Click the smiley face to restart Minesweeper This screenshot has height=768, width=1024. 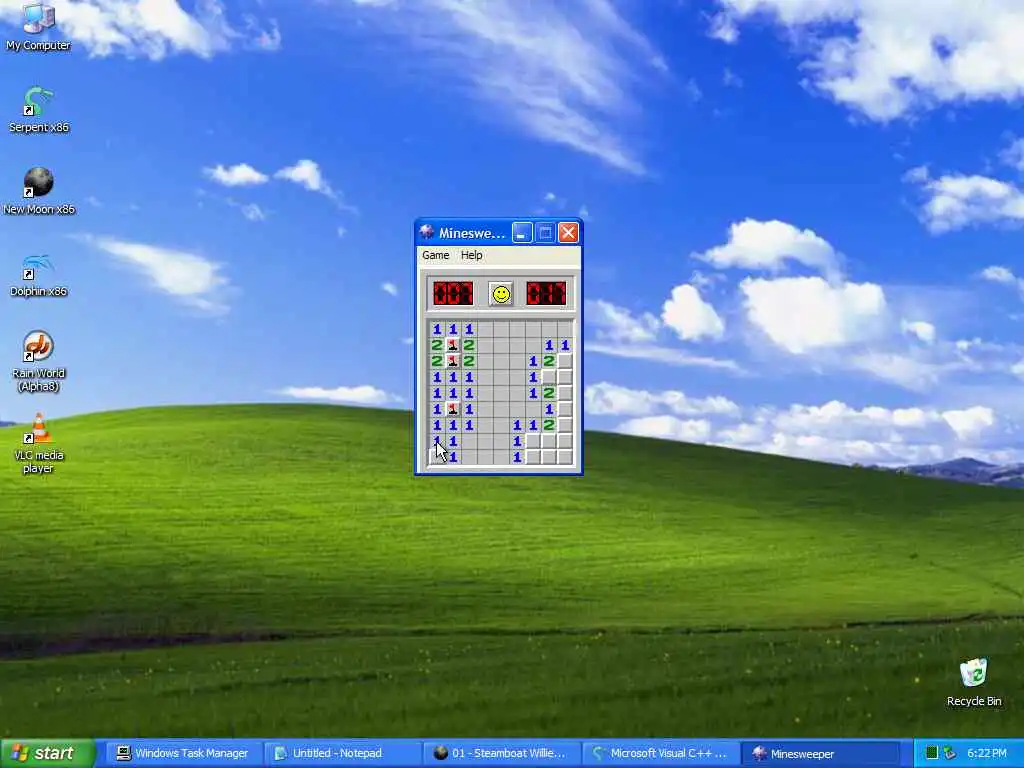pos(501,294)
